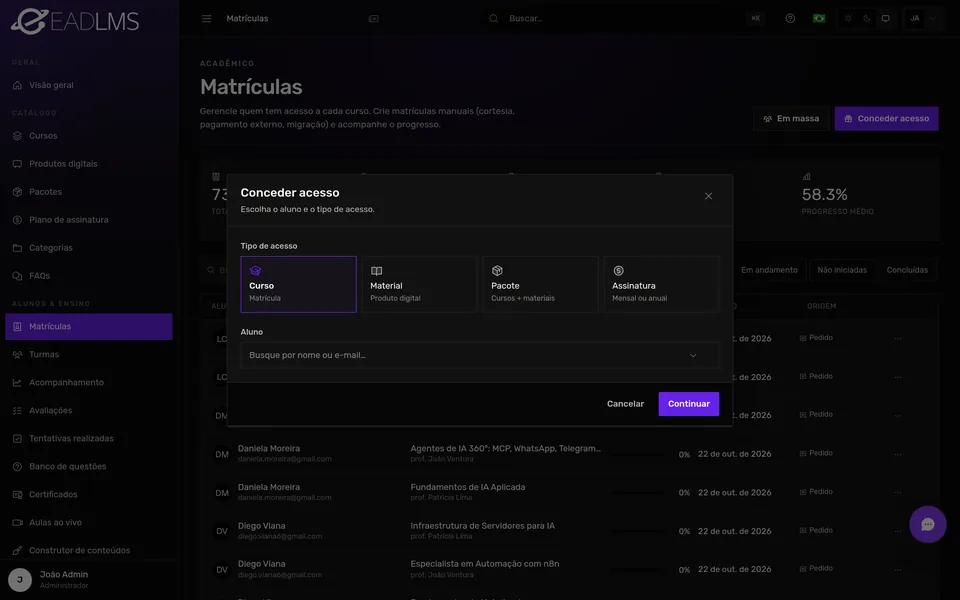This screenshot has width=960, height=600.
Task: Expand the JA user account menu
Action: pos(922,18)
